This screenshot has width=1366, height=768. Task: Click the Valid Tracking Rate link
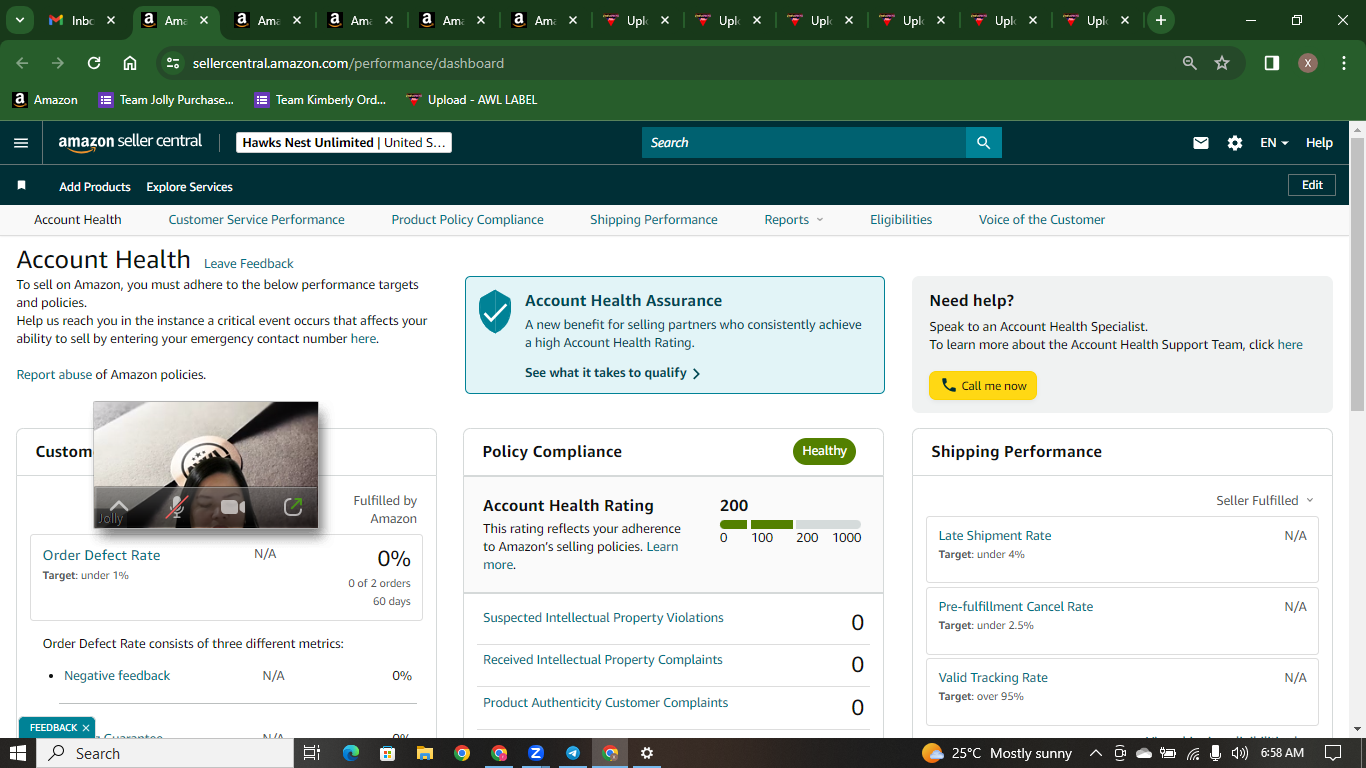coord(993,678)
